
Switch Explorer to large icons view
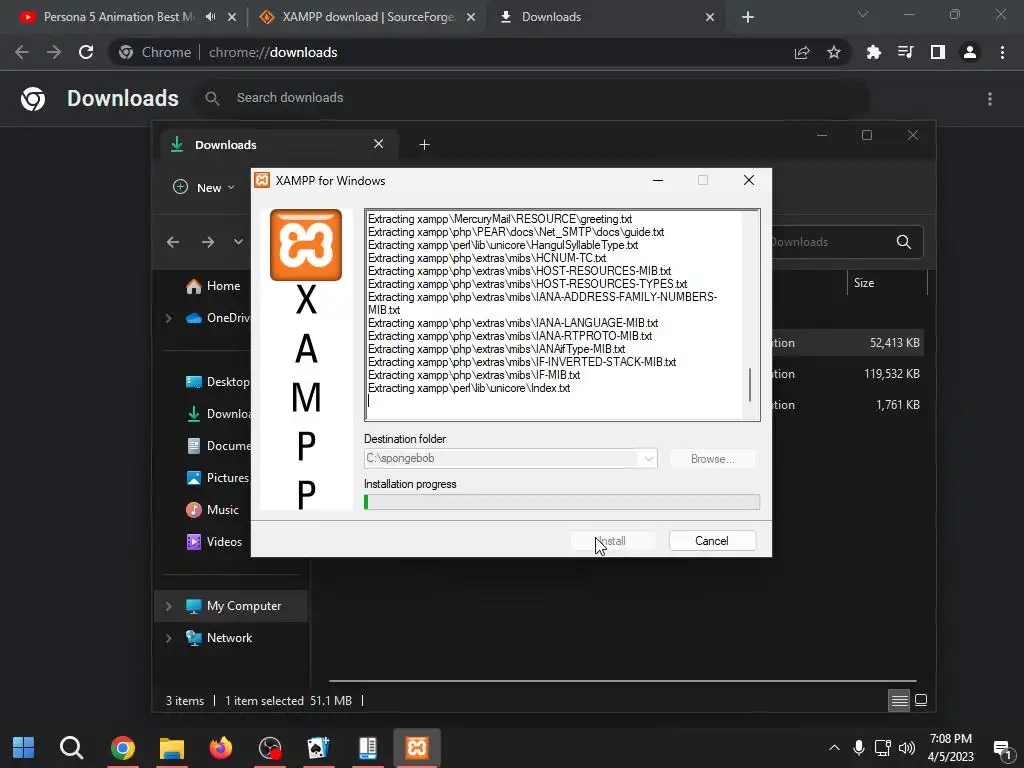[921, 701]
